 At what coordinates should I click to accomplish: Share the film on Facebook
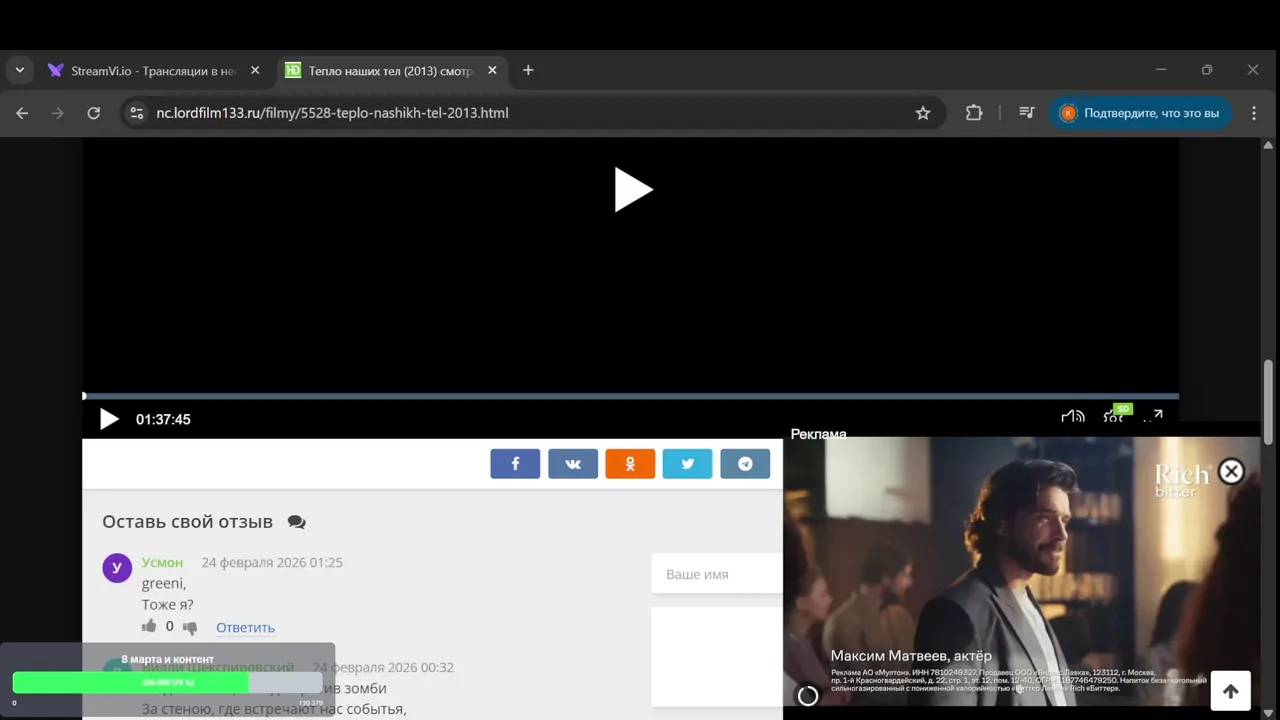515,464
